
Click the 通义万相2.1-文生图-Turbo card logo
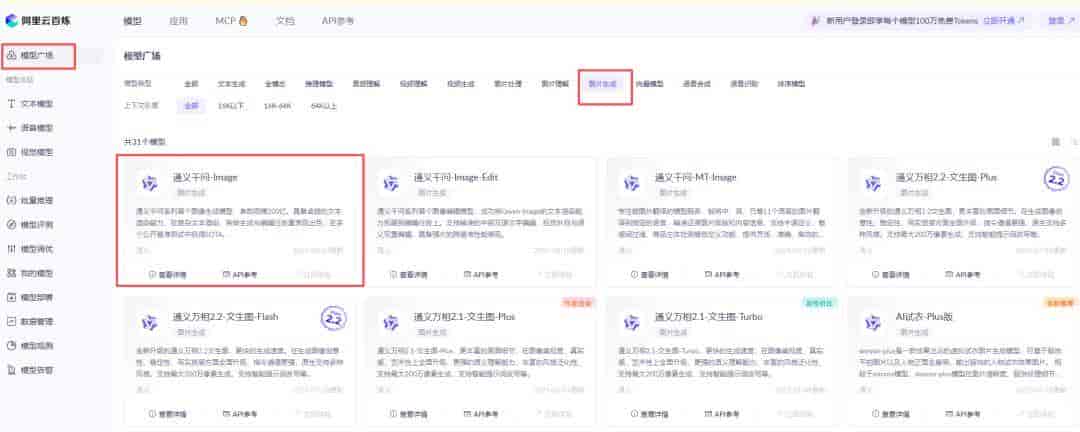(632, 323)
